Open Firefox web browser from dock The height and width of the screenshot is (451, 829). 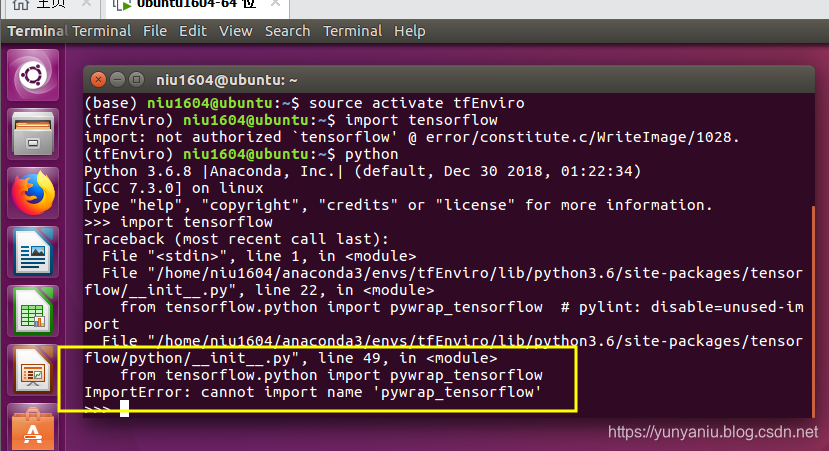33,194
